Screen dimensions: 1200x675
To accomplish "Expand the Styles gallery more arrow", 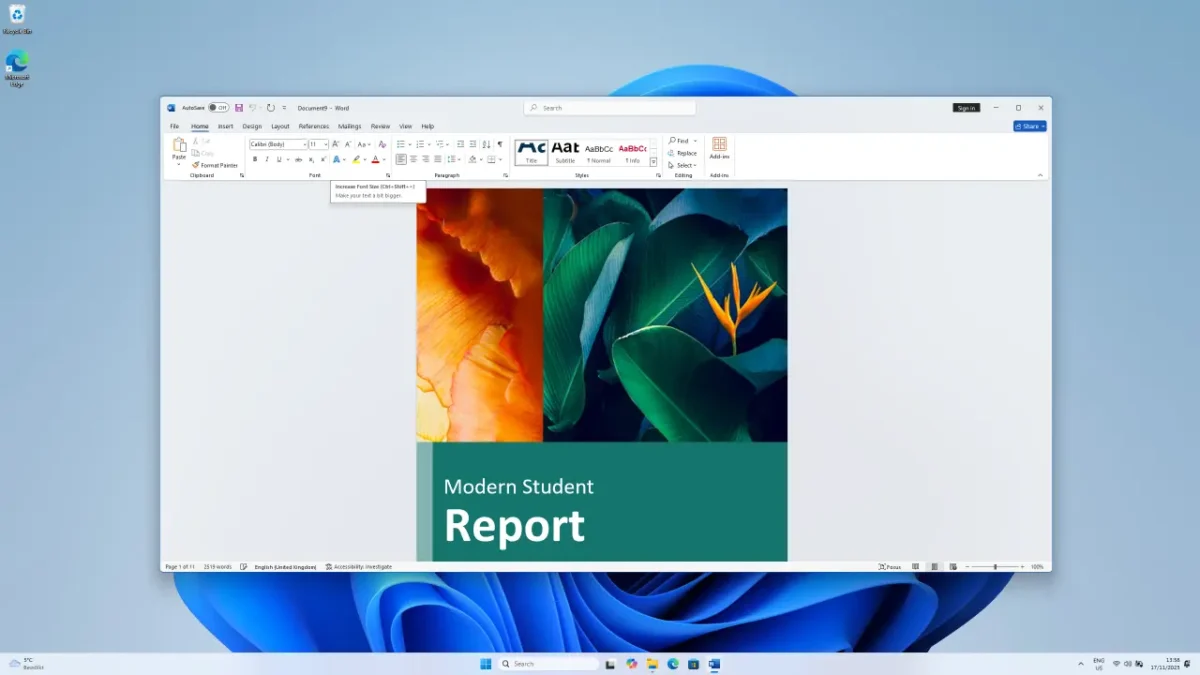I will point(653,162).
